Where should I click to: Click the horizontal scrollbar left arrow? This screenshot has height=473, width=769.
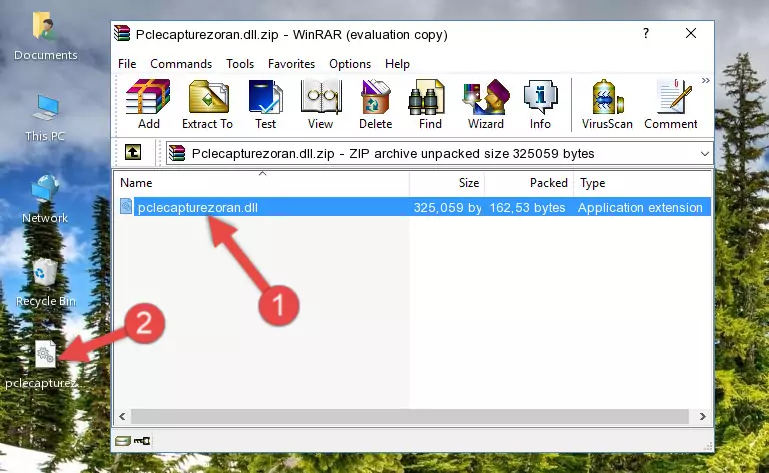[x=123, y=416]
